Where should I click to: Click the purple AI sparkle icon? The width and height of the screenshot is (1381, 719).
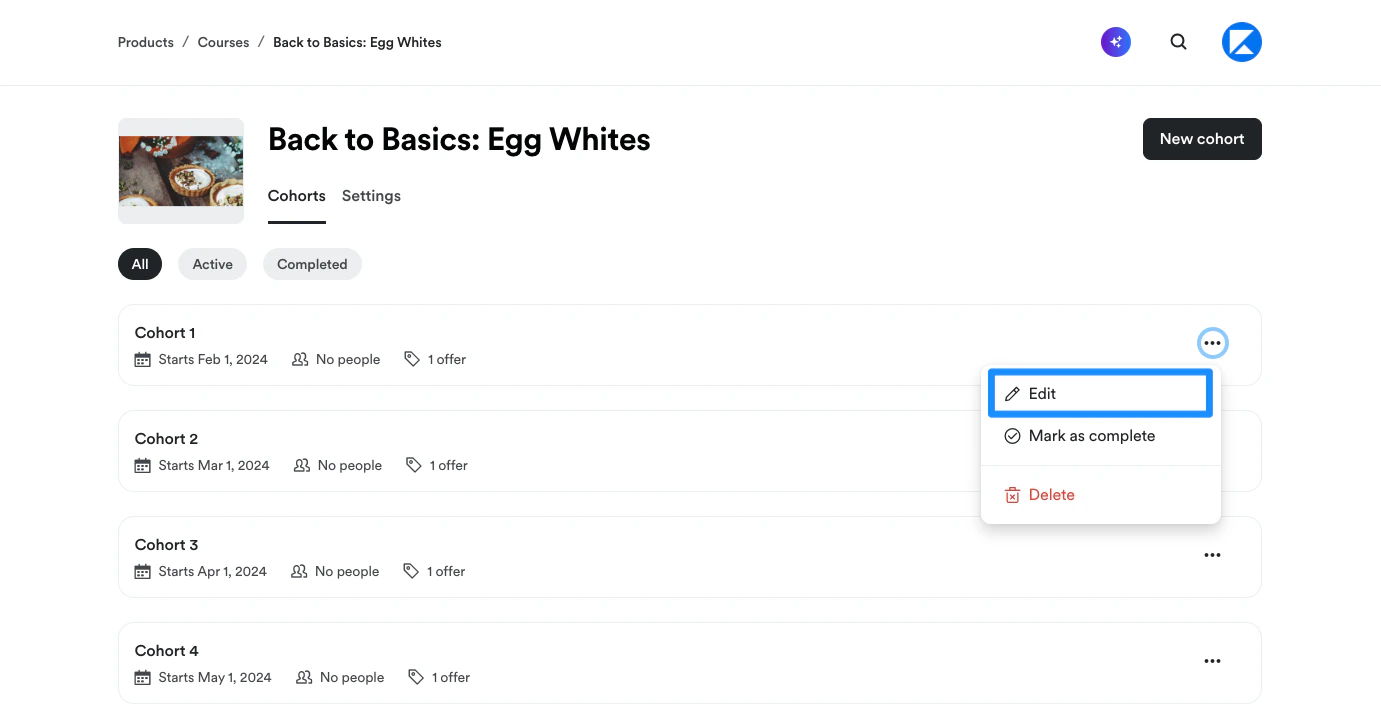tap(1116, 42)
